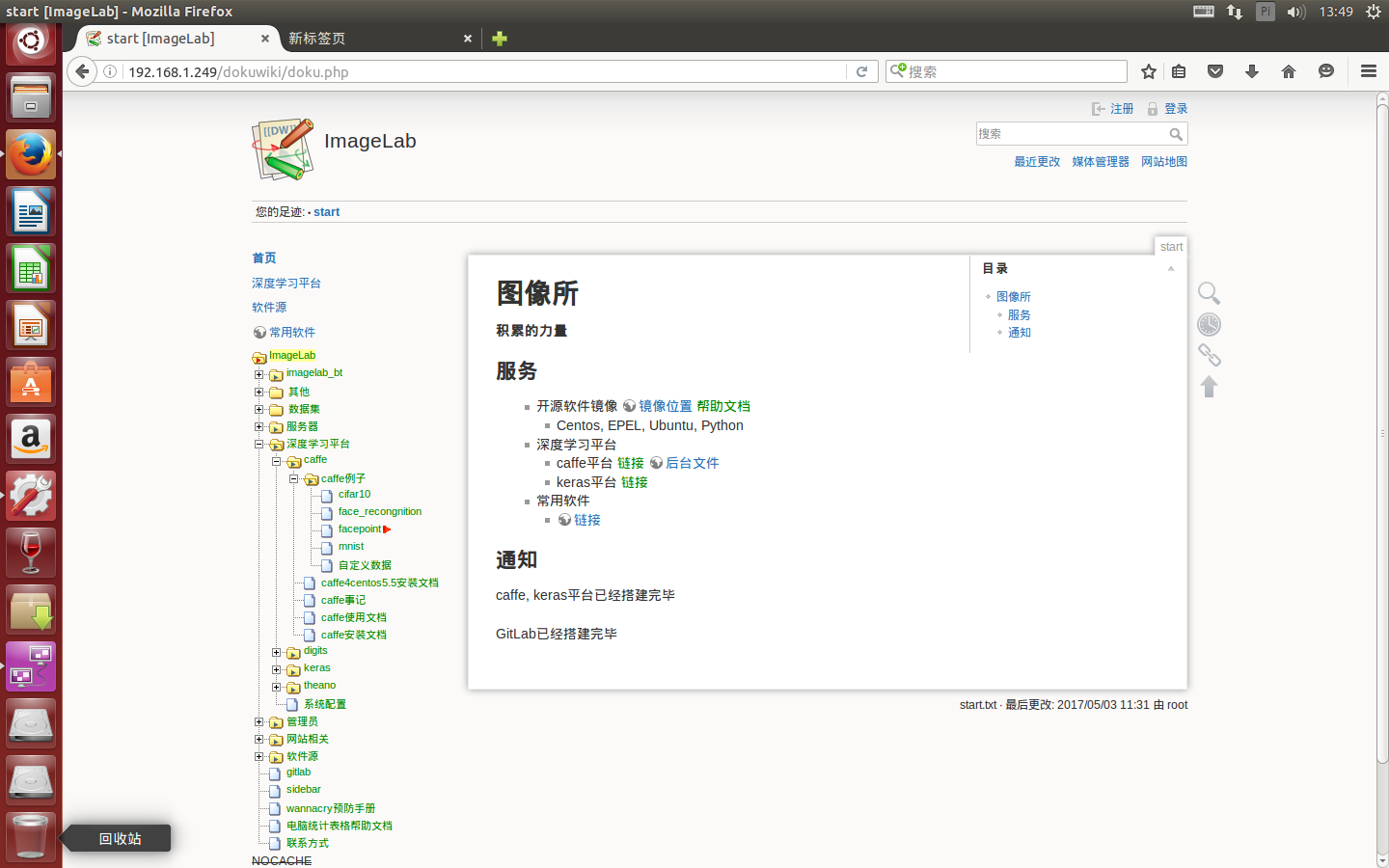Click the chat smiley toolbar icon
This screenshot has width=1389, height=868.
1326,71
